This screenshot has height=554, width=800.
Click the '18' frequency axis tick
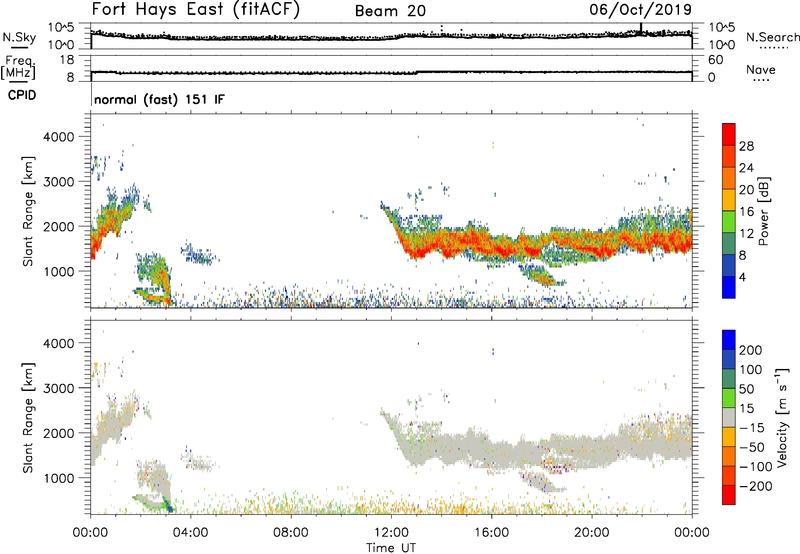[x=67, y=60]
